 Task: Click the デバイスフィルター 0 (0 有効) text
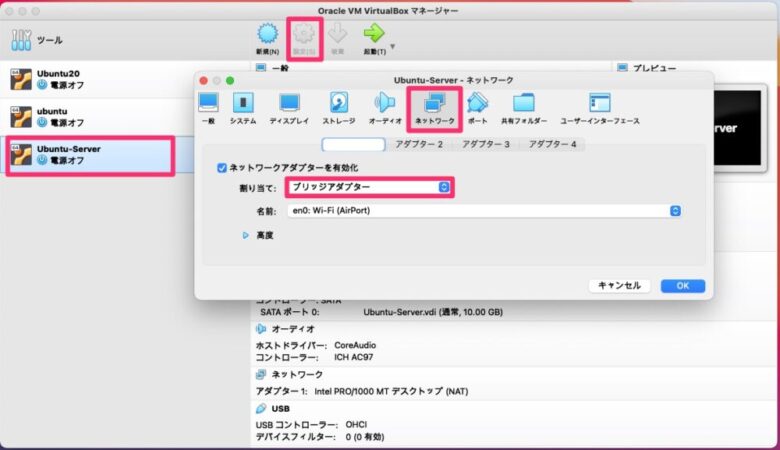pyautogui.click(x=320, y=437)
